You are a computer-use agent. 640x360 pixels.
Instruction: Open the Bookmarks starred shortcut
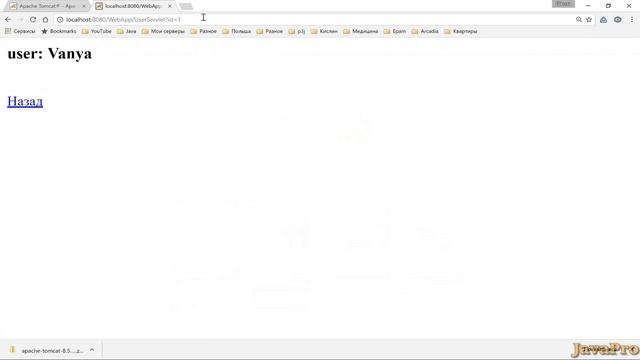tap(59, 31)
